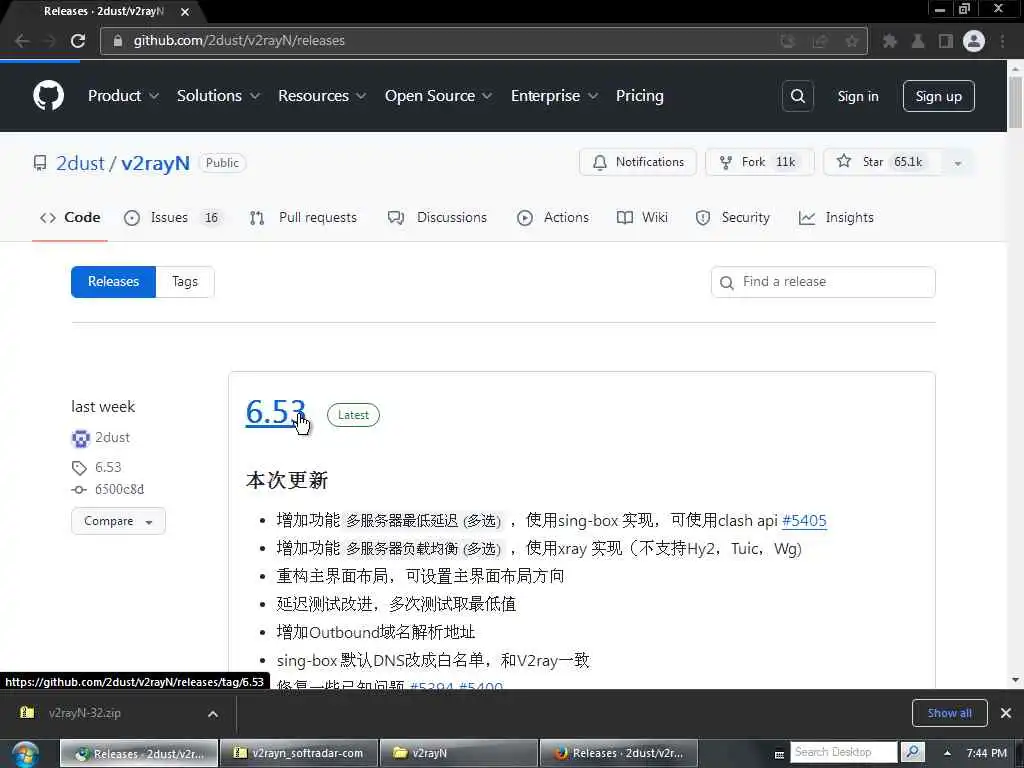Open the Pricing page

(639, 96)
